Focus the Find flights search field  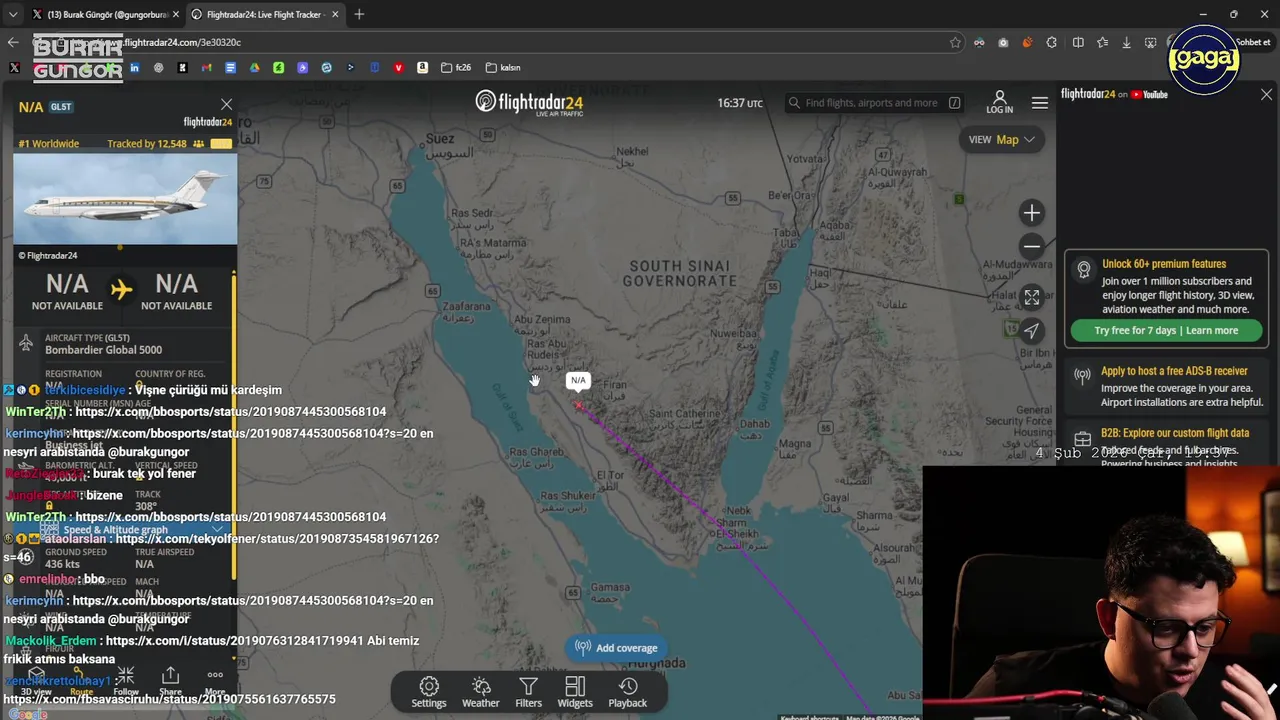875,103
